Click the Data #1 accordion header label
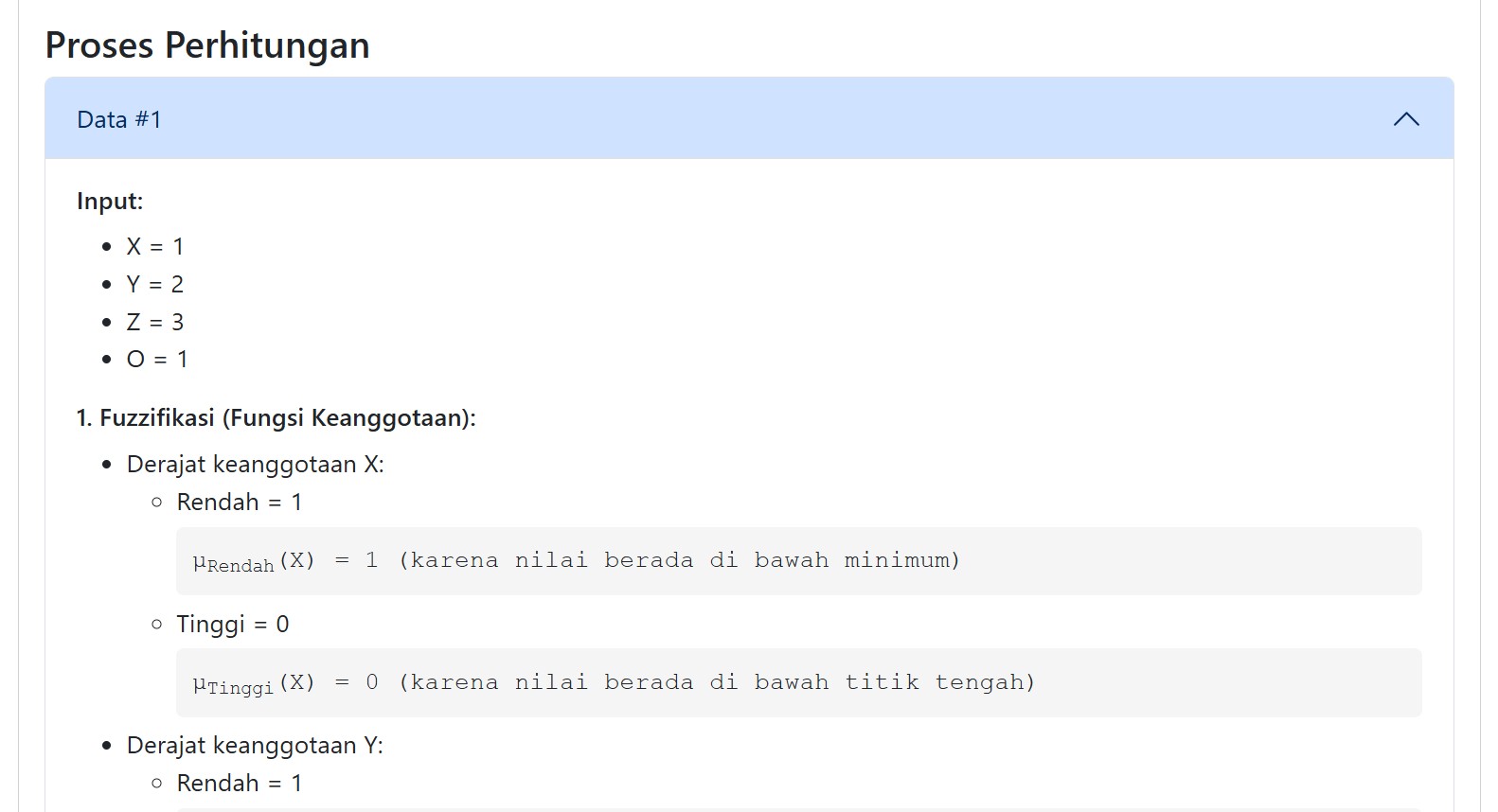This screenshot has height=812, width=1498. tap(119, 119)
